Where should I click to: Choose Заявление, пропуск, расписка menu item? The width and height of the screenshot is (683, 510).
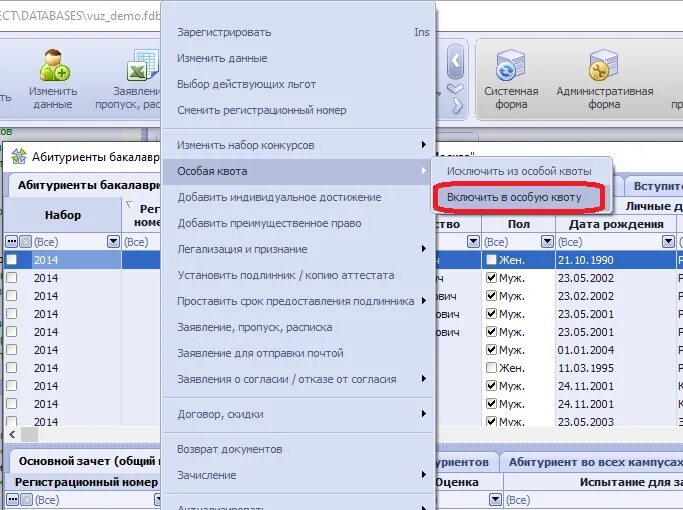coord(298,327)
